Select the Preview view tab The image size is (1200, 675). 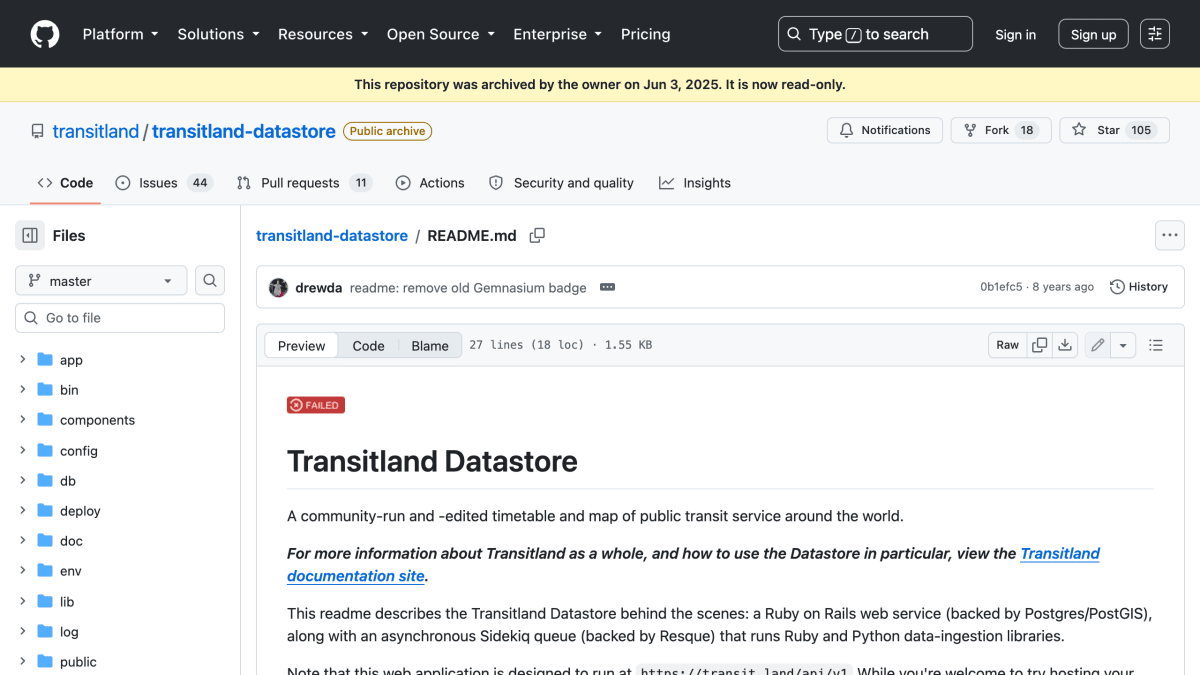pos(301,345)
